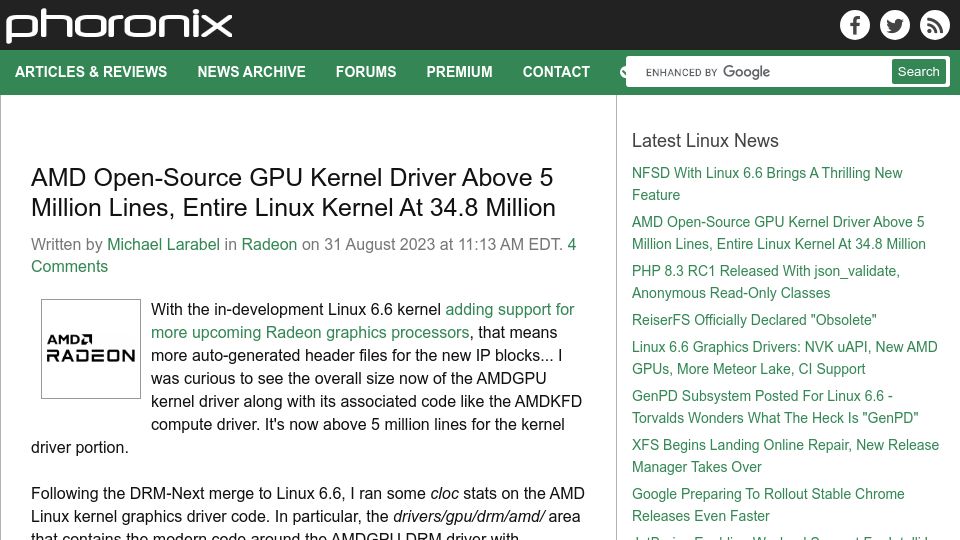Click the article headline about AMD driver
Screen dimensions: 960x540
coord(293,192)
